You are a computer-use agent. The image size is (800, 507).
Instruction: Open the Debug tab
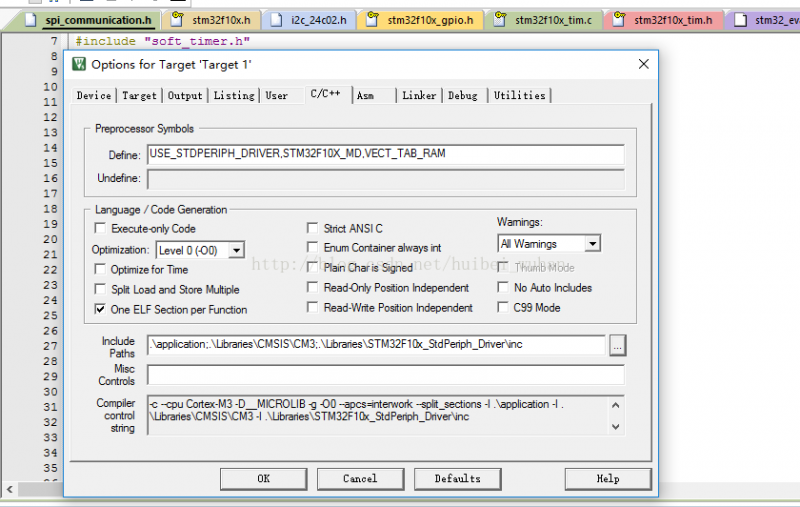(462, 95)
